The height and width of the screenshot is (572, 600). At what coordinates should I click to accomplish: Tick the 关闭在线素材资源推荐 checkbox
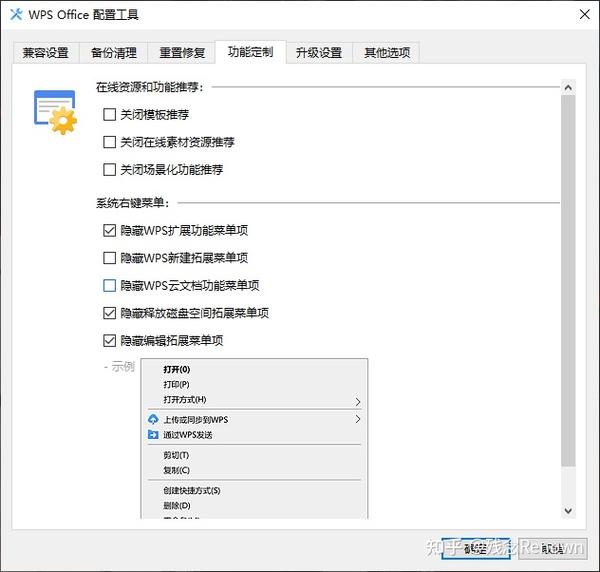click(109, 142)
